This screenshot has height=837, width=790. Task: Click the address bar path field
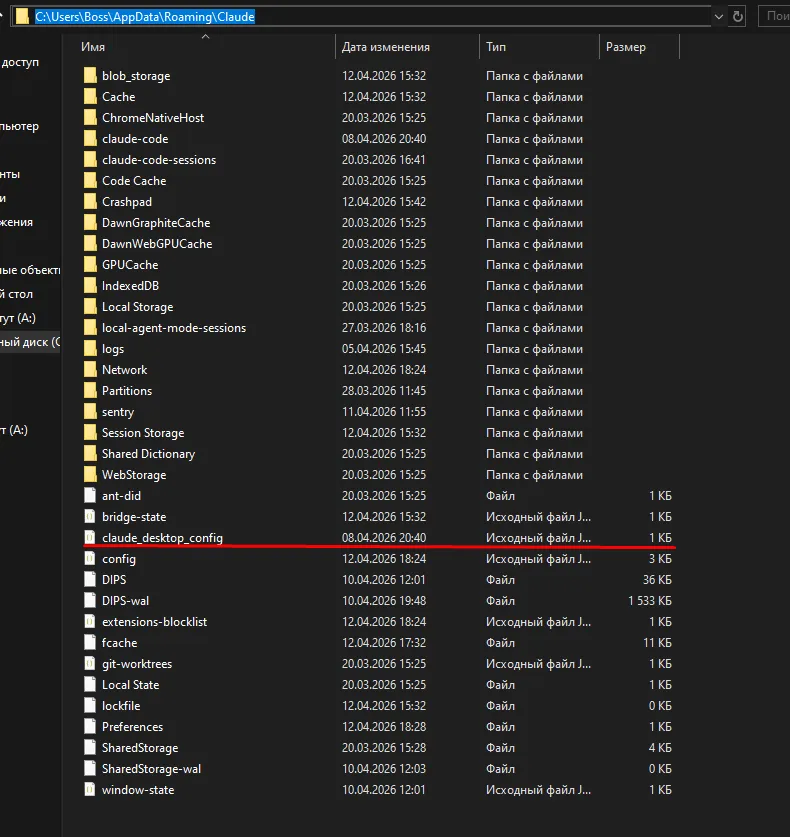(x=361, y=17)
